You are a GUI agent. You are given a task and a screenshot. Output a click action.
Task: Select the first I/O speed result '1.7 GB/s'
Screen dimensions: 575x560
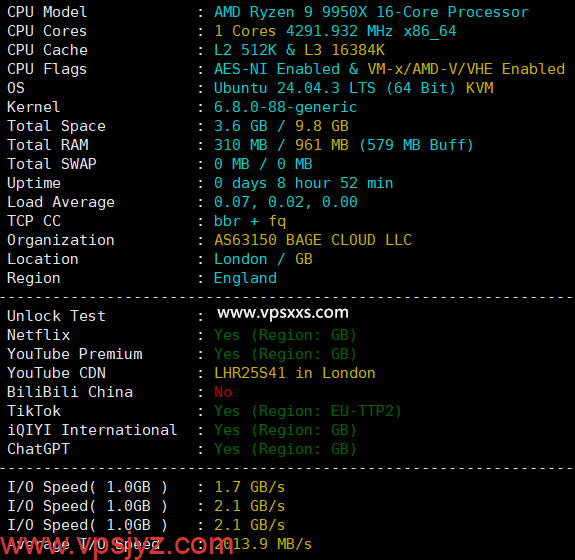[250, 487]
